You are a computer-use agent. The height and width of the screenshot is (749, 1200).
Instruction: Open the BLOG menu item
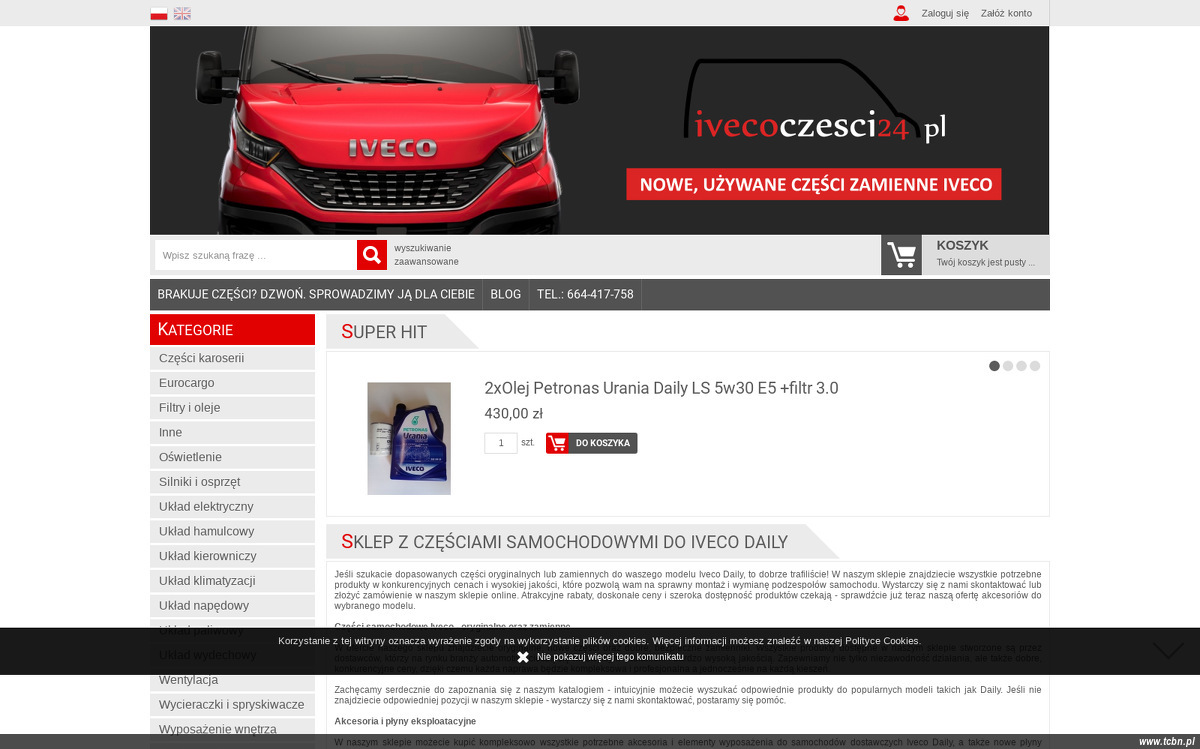point(506,294)
